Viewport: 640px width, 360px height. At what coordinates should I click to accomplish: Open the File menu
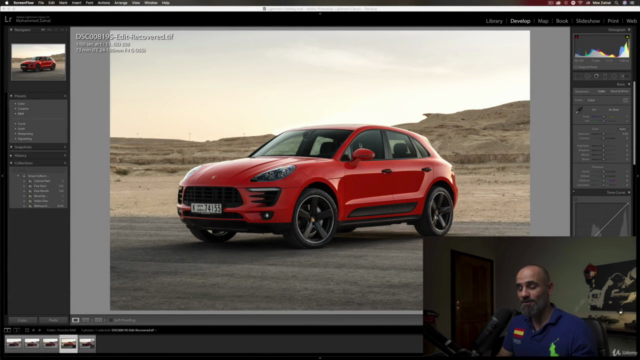pos(41,3)
